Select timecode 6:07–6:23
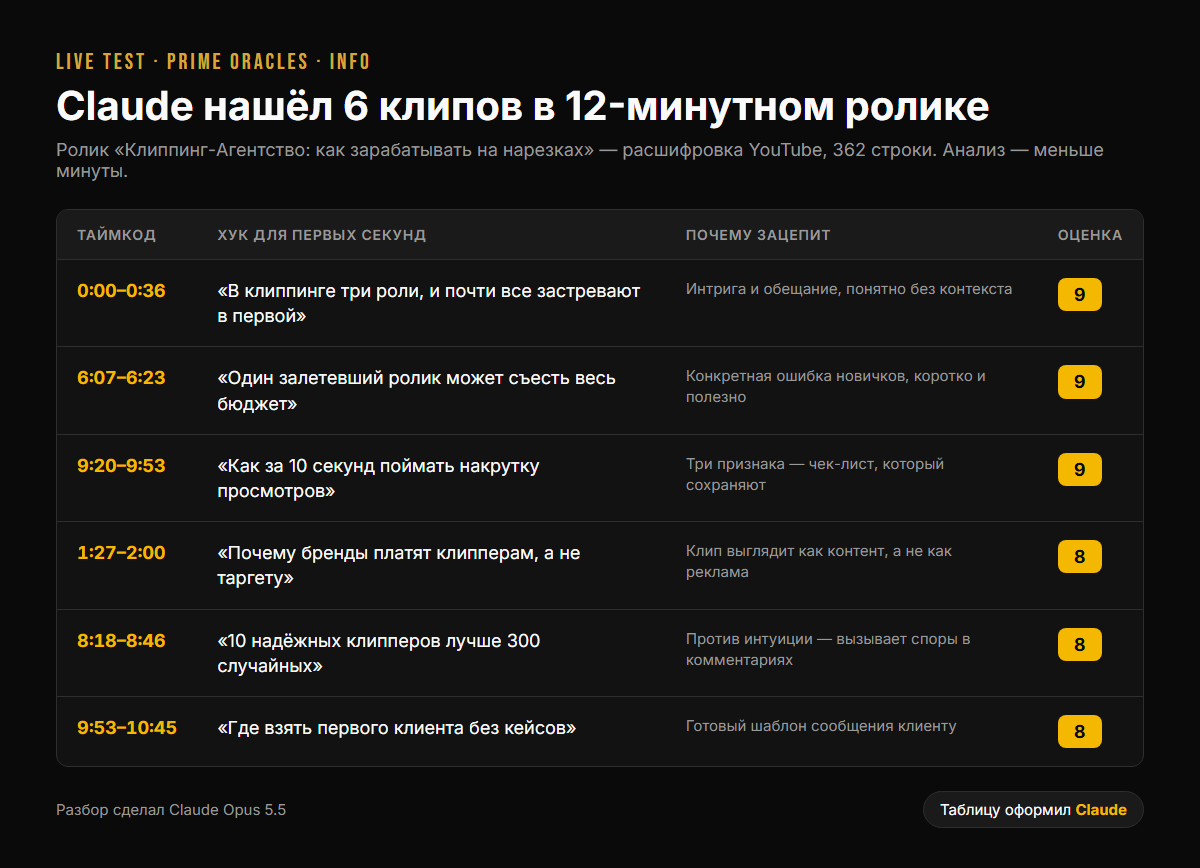 tap(121, 378)
